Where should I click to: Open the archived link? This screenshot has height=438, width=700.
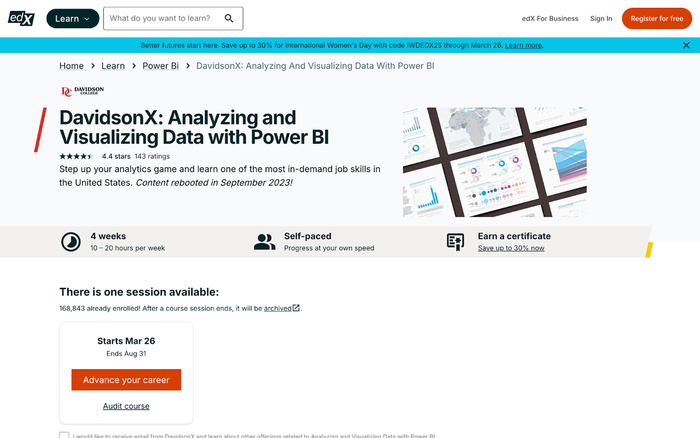(x=277, y=308)
